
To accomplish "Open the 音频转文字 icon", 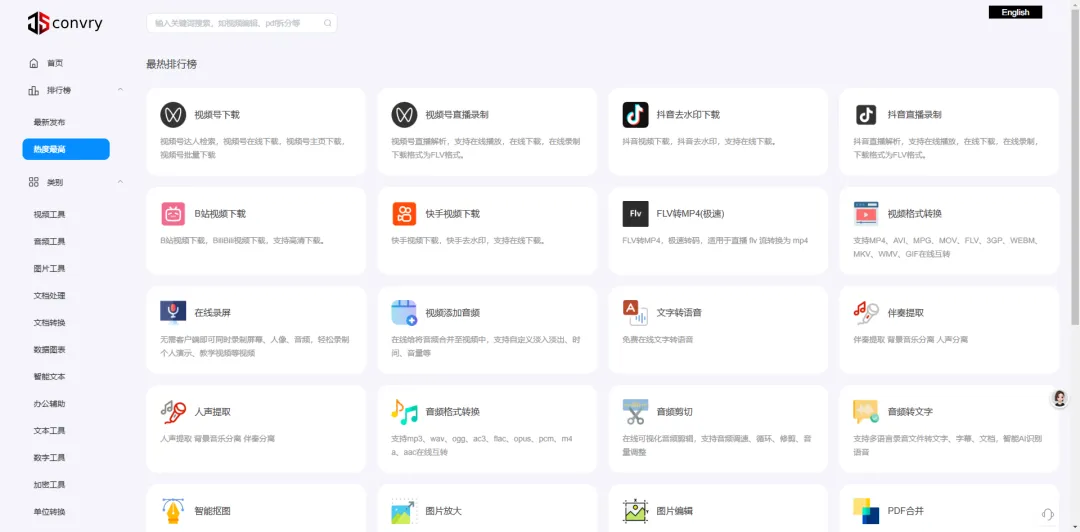I will click(866, 411).
